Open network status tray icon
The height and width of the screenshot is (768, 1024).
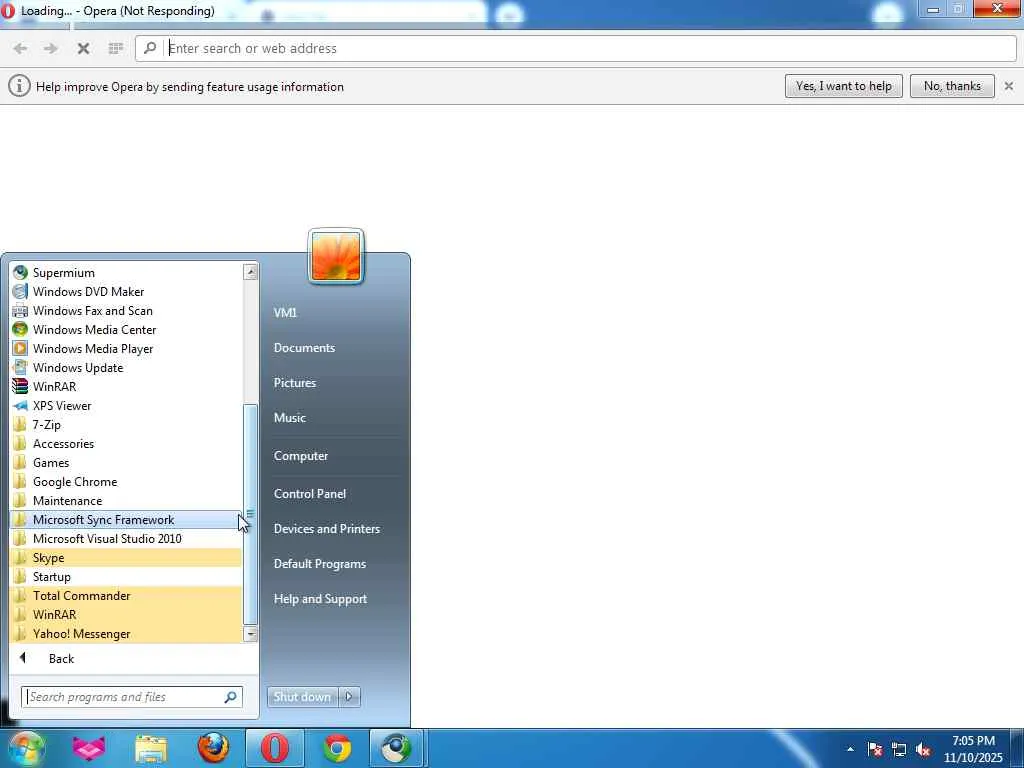click(x=899, y=750)
